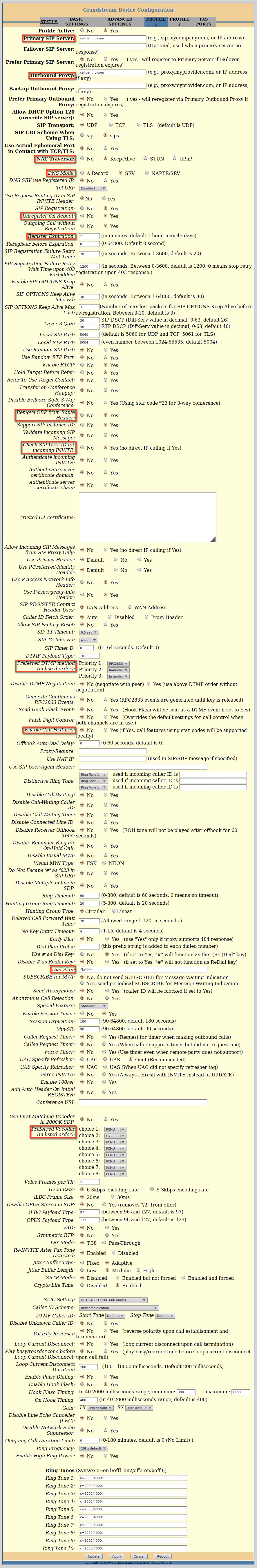257x1568 pixels.
Task: Open the ADVANCED SETTINGS tab
Action: [x=120, y=22]
